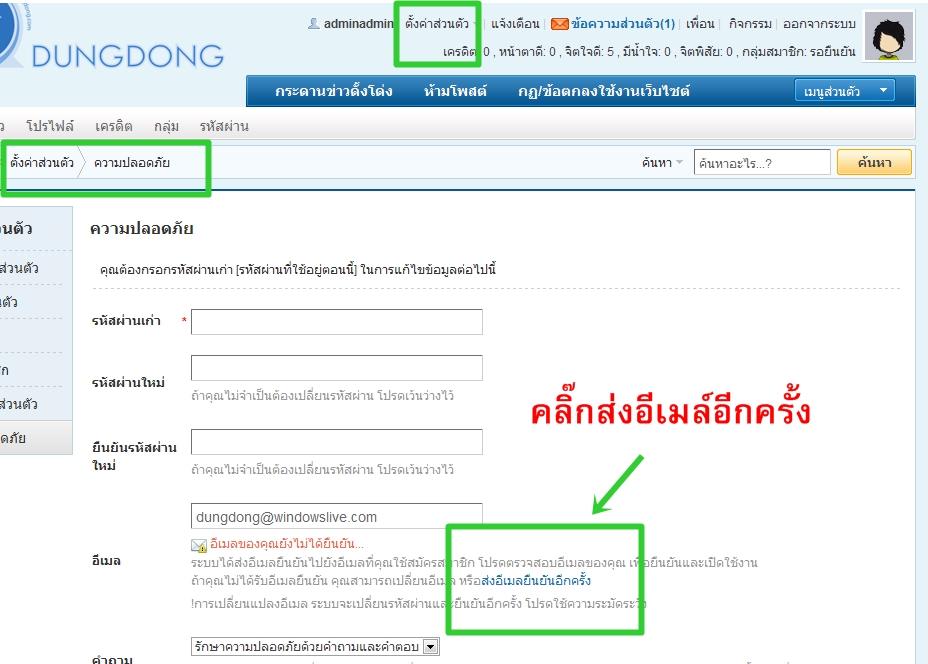
Task: Switch to the รหัสผ่าน tab
Action: [x=224, y=126]
